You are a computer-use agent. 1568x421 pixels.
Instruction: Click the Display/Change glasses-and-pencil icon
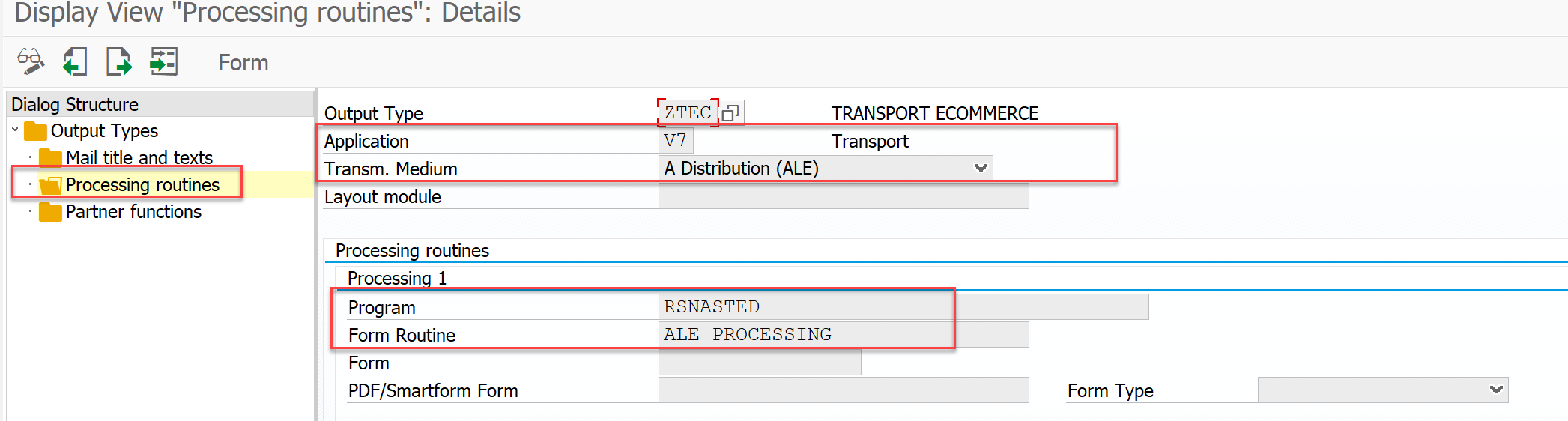click(x=31, y=61)
